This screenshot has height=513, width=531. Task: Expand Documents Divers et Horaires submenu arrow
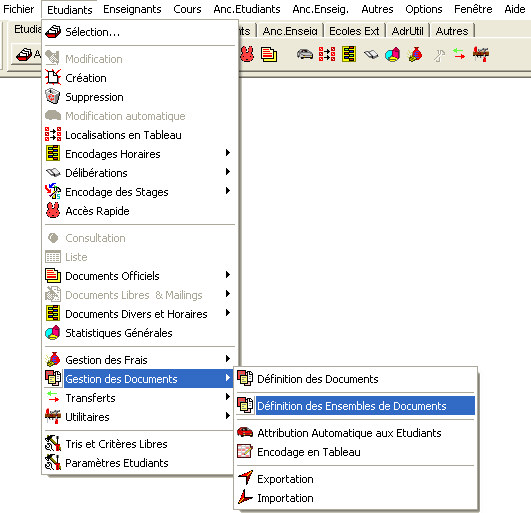click(x=228, y=313)
